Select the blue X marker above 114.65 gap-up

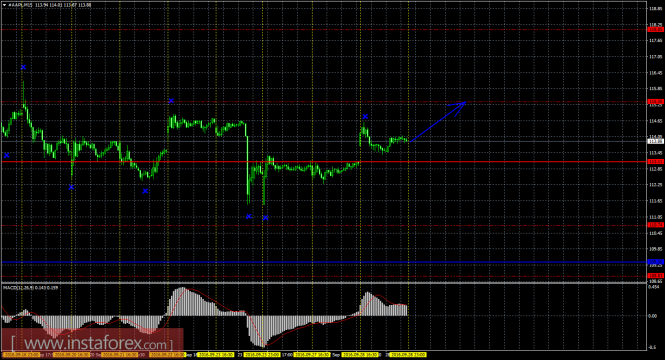(171, 101)
